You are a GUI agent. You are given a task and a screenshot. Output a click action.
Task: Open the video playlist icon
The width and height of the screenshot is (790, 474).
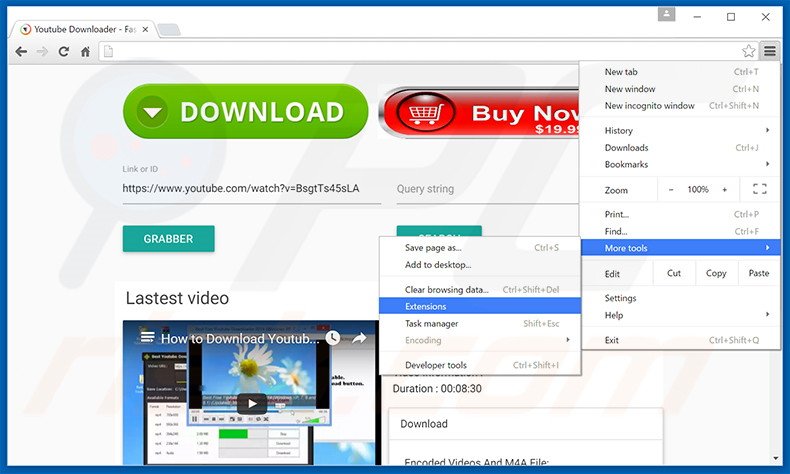click(147, 337)
